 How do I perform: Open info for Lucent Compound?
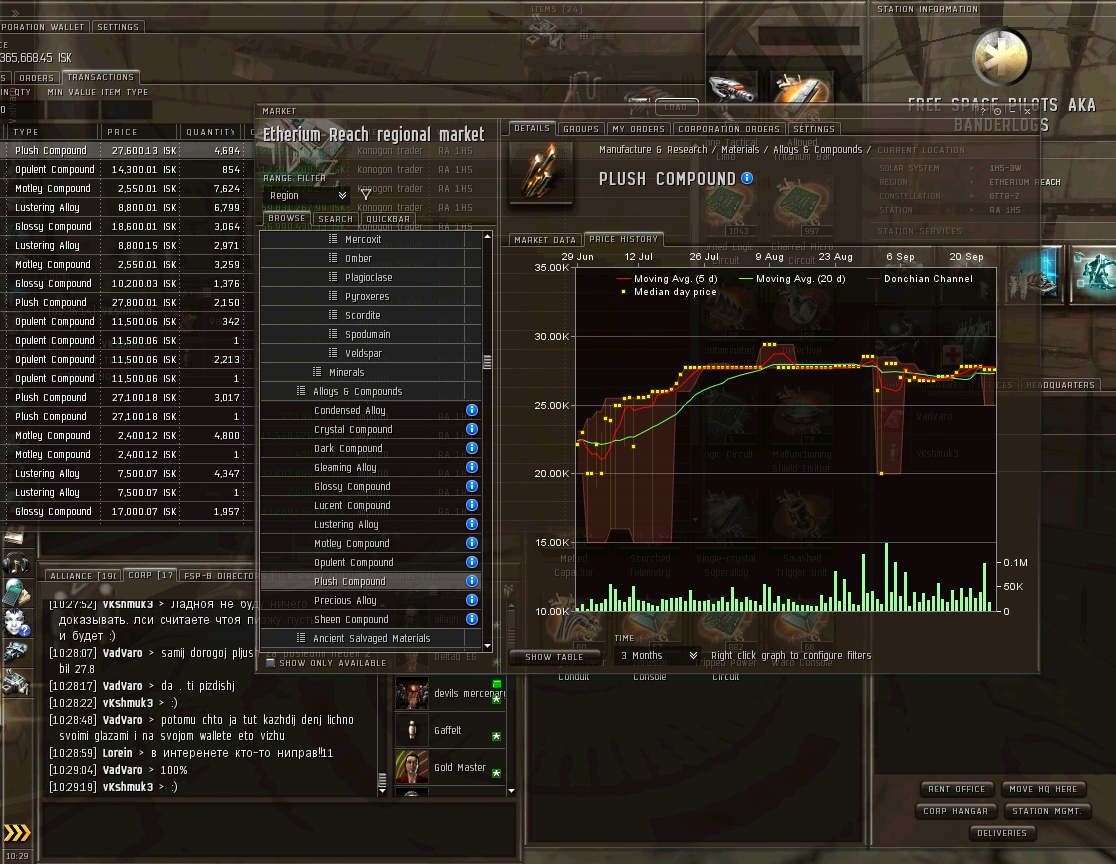pyautogui.click(x=471, y=505)
